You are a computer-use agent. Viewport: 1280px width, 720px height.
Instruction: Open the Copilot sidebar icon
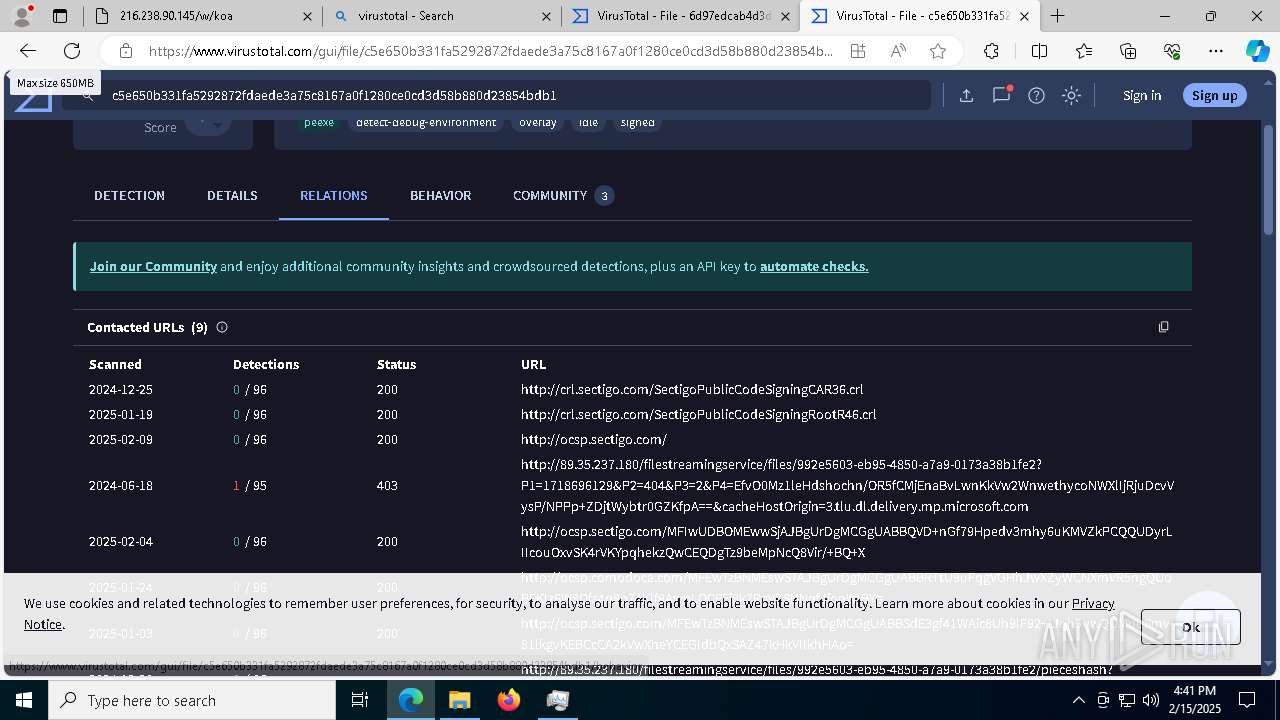point(1257,51)
